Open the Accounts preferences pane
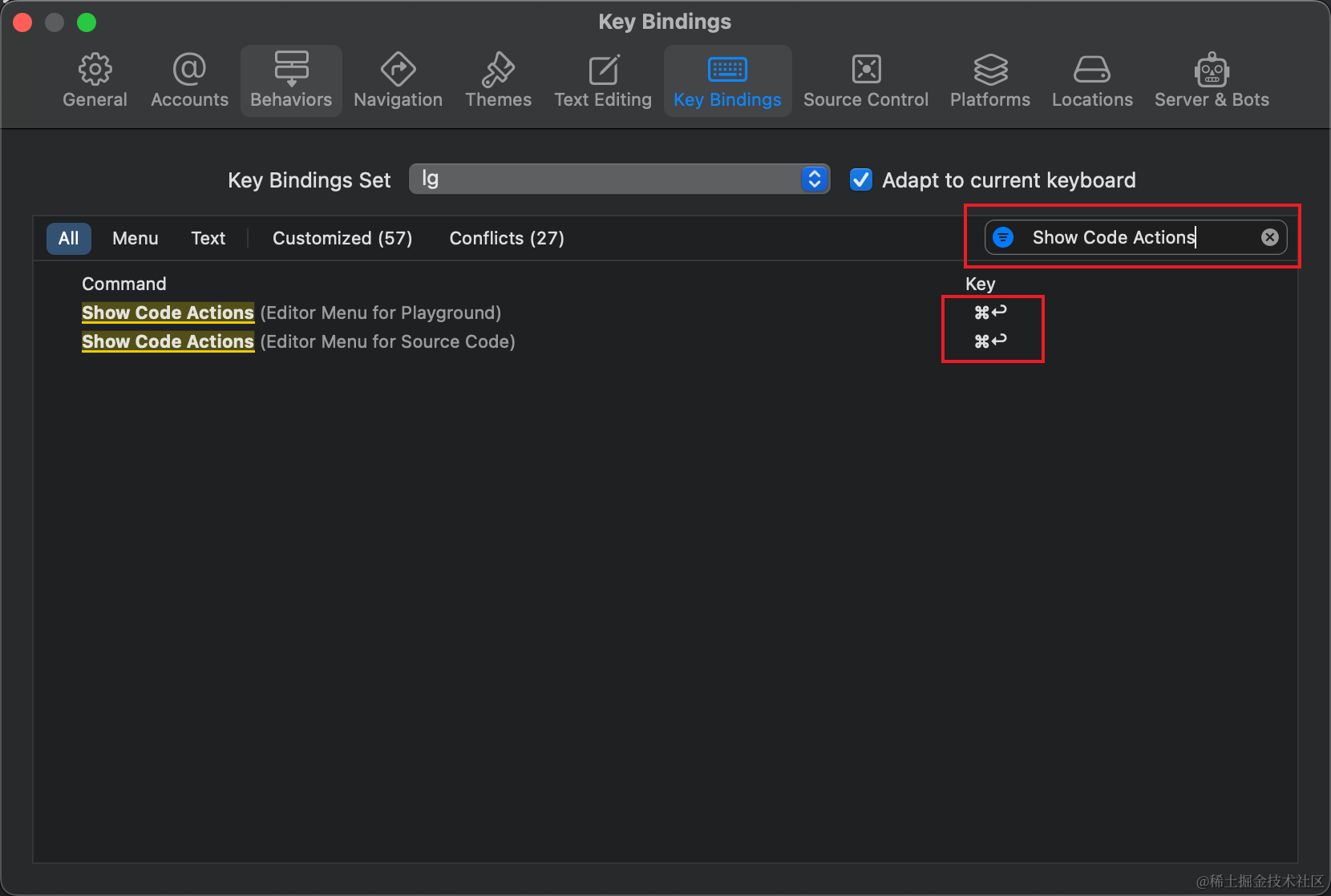The width and height of the screenshot is (1331, 896). [189, 81]
